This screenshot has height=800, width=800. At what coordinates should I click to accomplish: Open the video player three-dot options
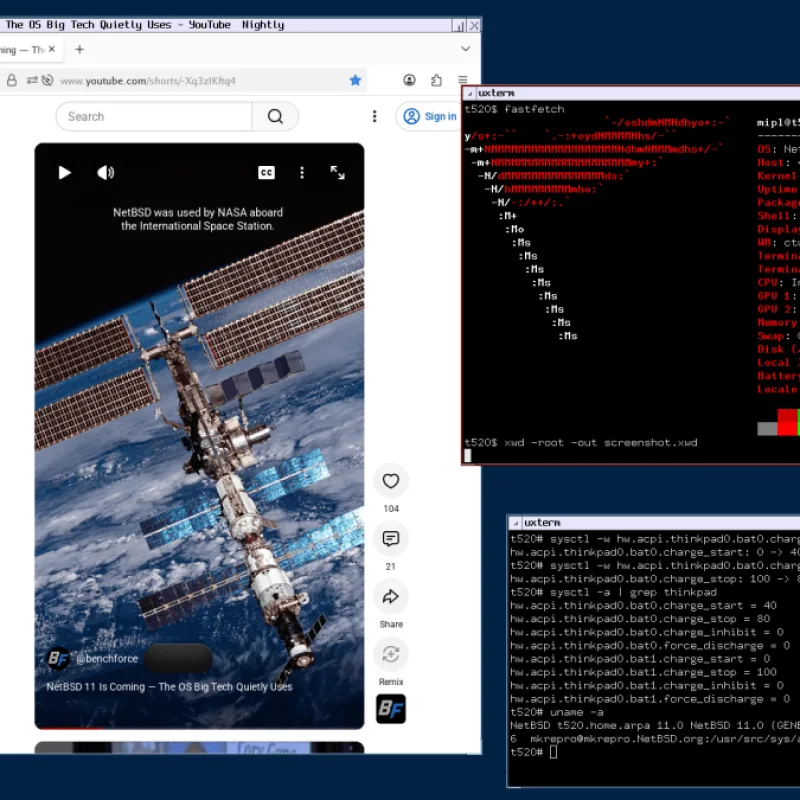(x=302, y=173)
